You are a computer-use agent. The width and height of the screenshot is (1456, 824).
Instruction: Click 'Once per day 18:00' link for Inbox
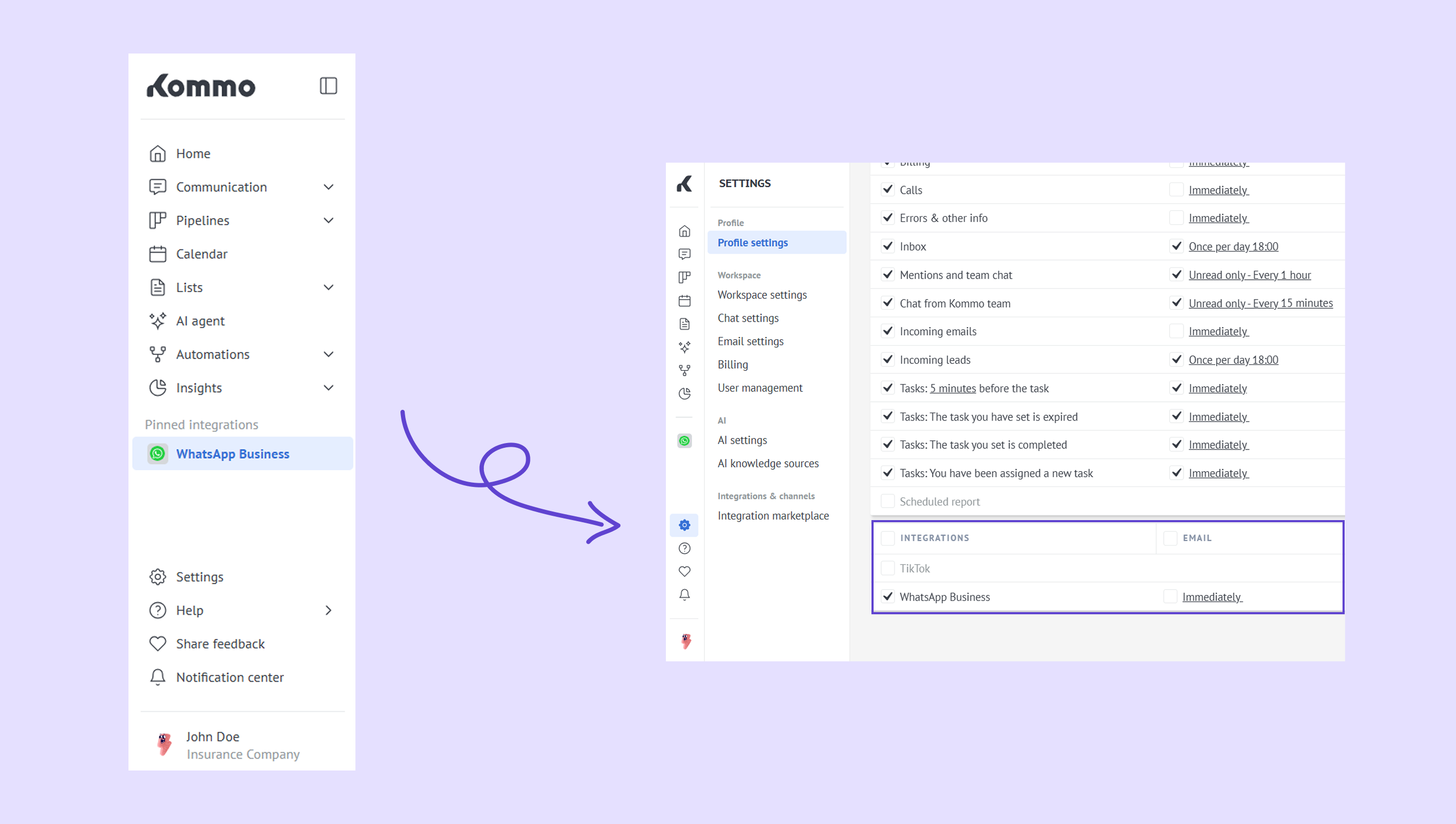1233,247
